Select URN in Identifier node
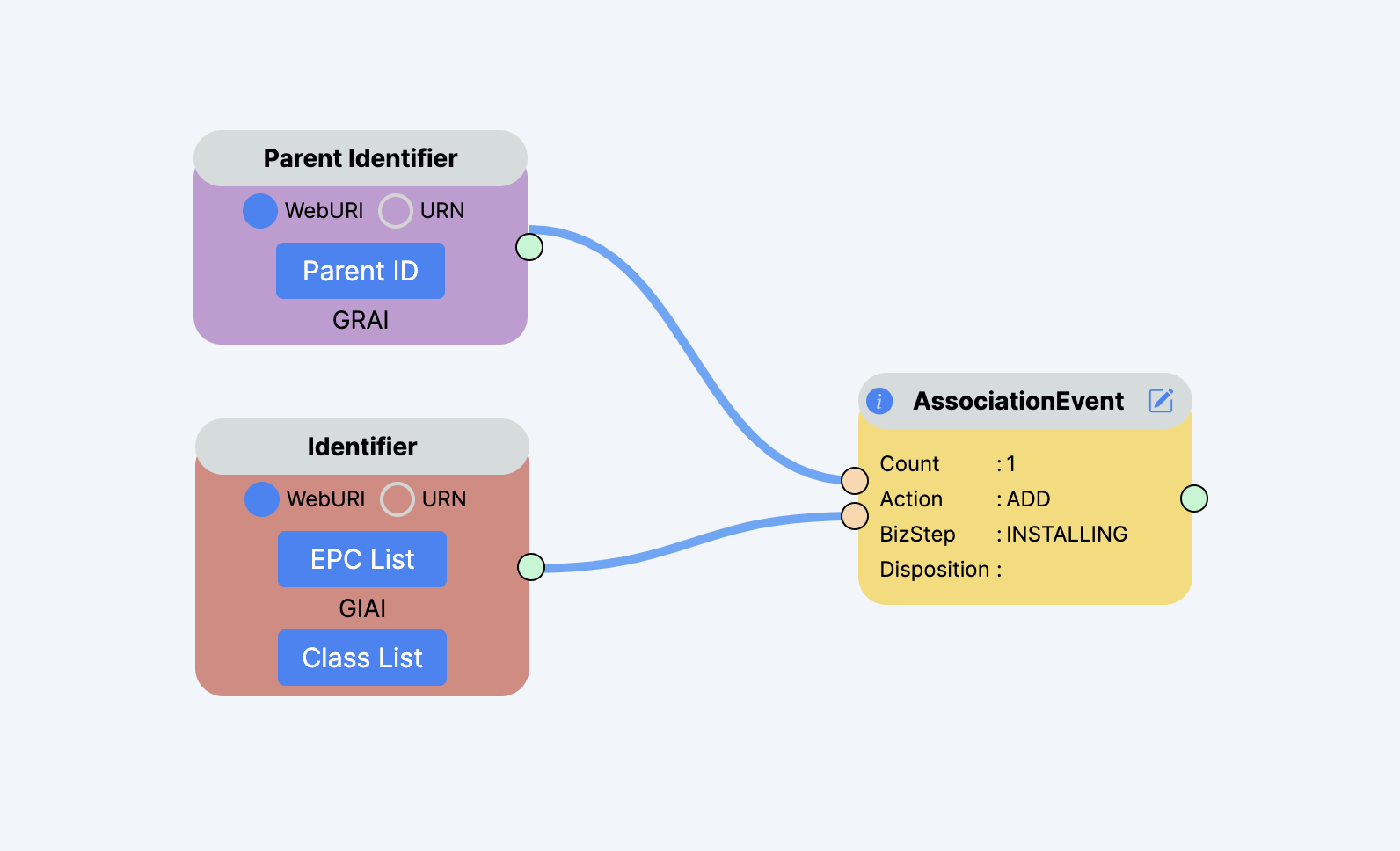Image resolution: width=1400 pixels, height=851 pixels. point(397,499)
